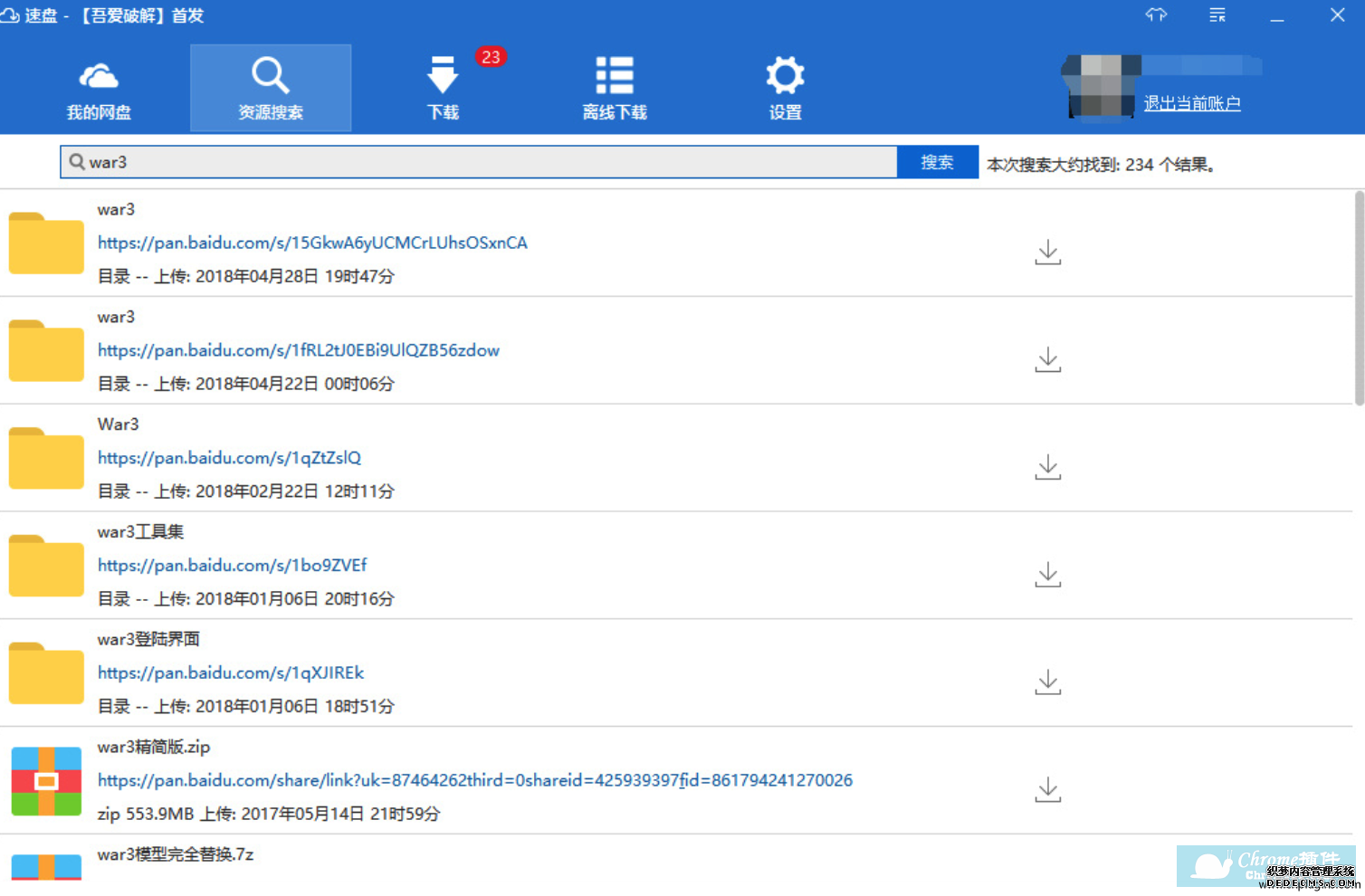Download the war3 folder uploaded 04月28日
The image size is (1365, 896).
click(x=1048, y=253)
